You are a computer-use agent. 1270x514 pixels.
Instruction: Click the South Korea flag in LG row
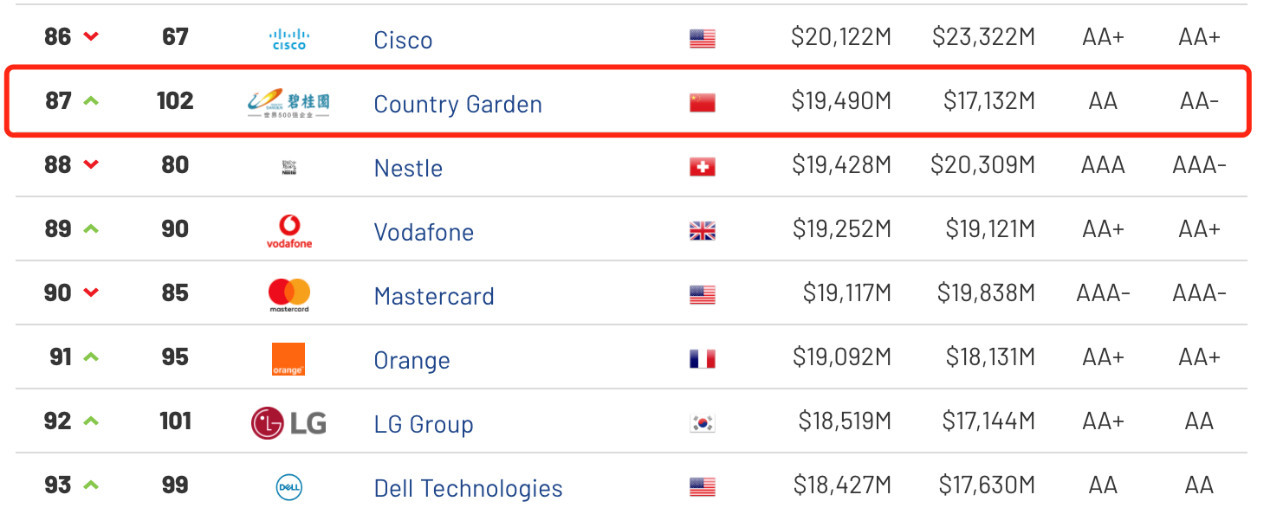point(702,423)
